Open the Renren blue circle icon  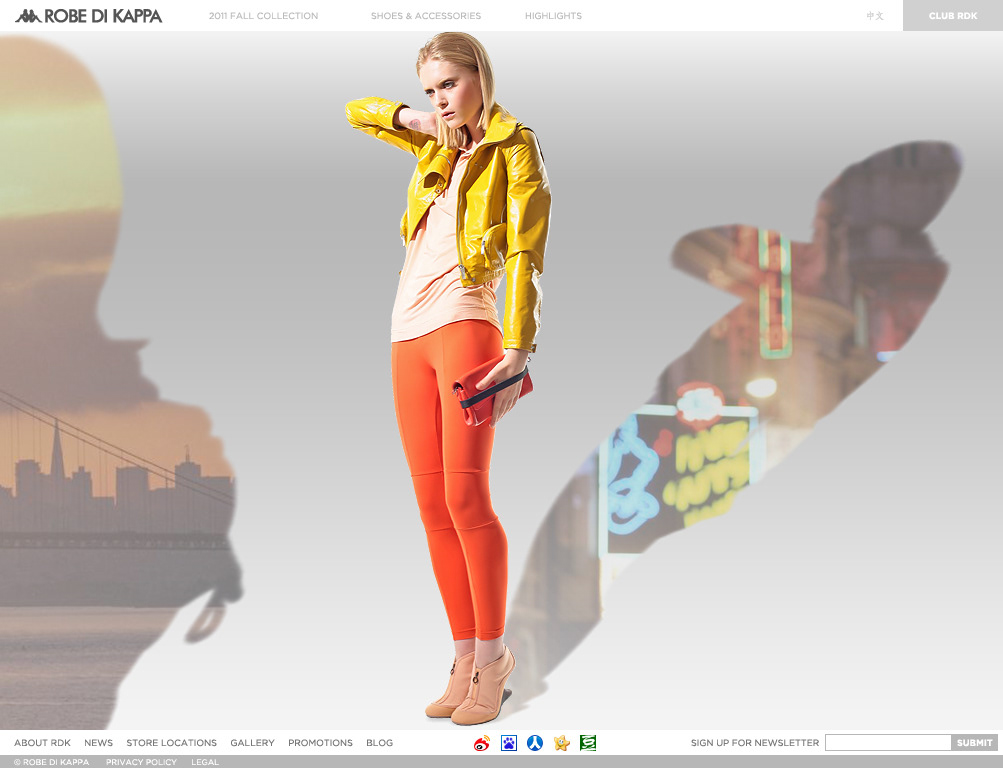coord(535,743)
